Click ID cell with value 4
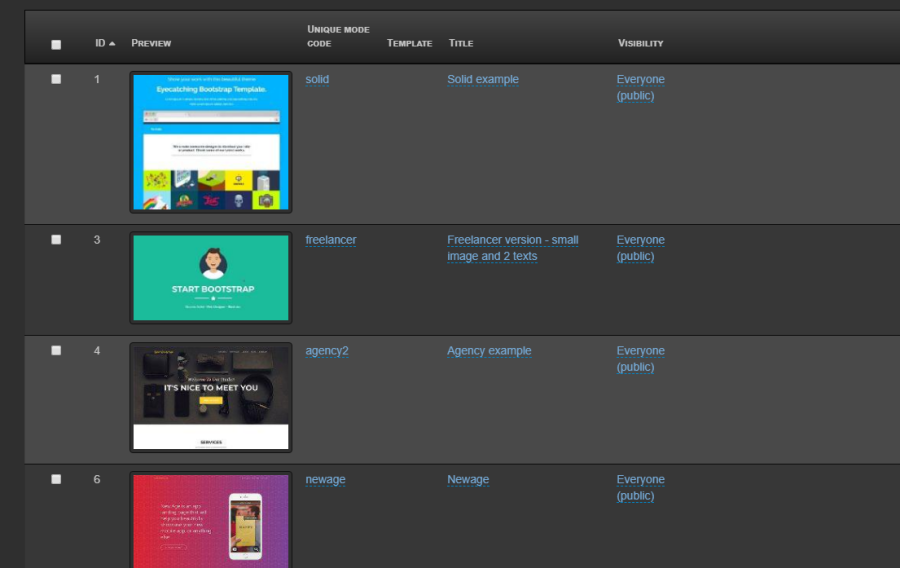Image resolution: width=900 pixels, height=568 pixels. point(97,351)
